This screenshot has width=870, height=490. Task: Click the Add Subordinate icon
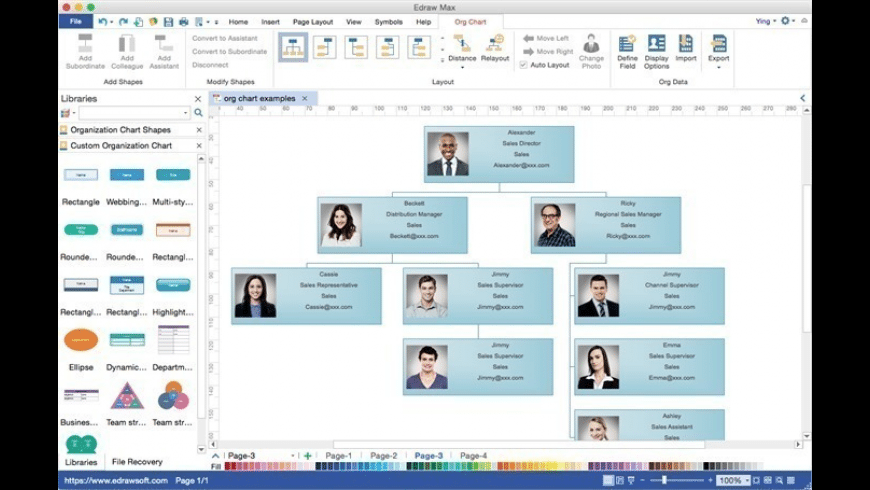point(85,43)
